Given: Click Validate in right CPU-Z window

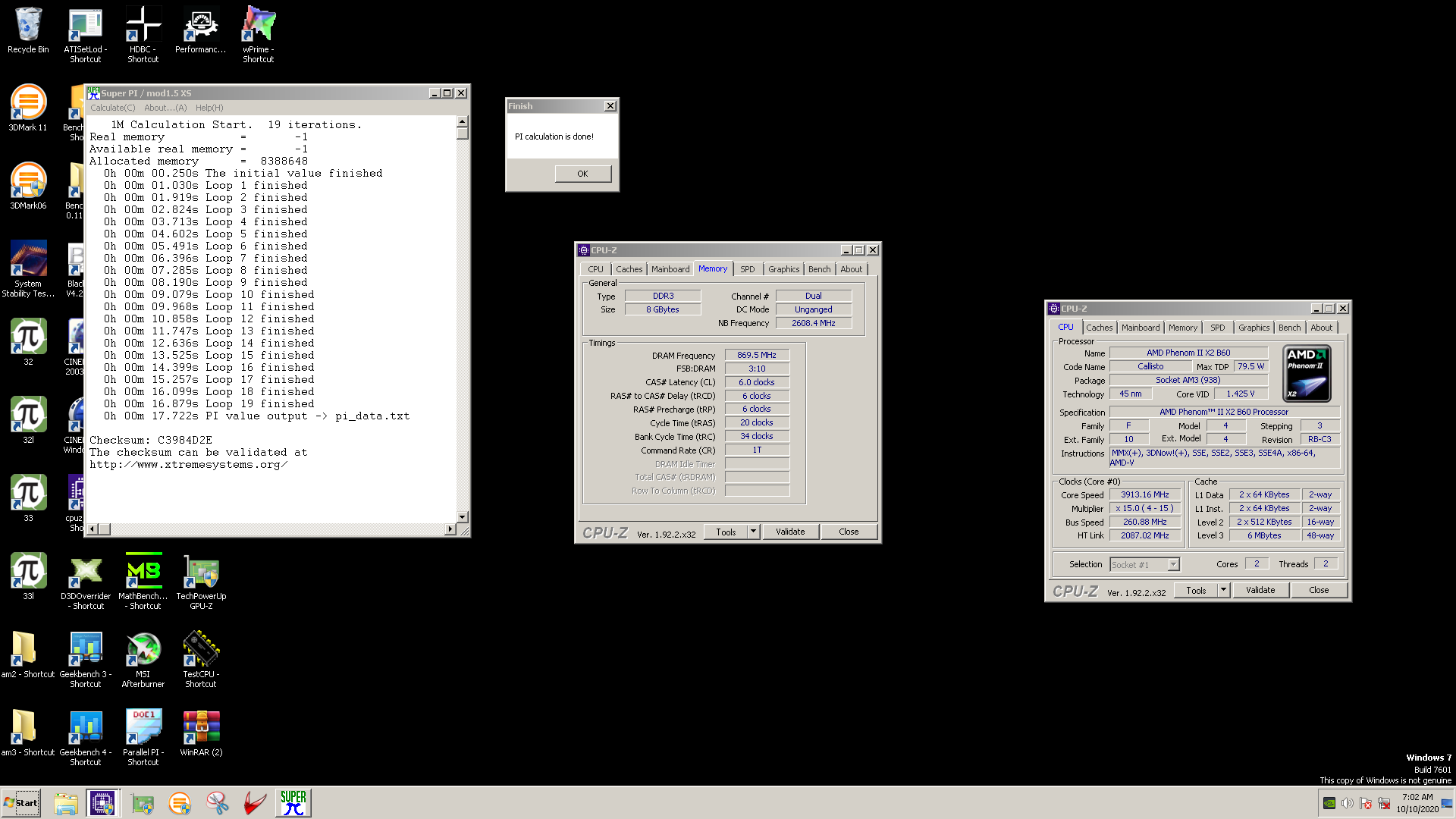Looking at the screenshot, I should pos(1260,590).
